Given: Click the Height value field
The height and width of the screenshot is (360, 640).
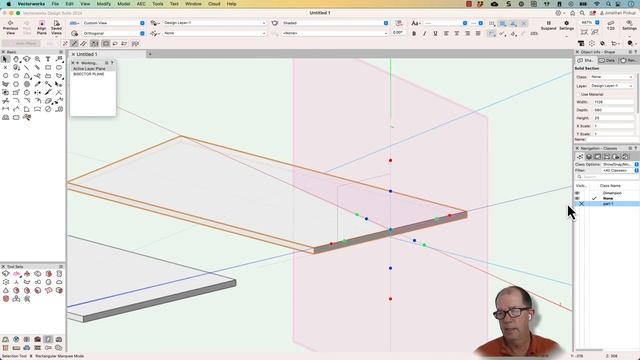Looking at the screenshot, I should pos(613,118).
